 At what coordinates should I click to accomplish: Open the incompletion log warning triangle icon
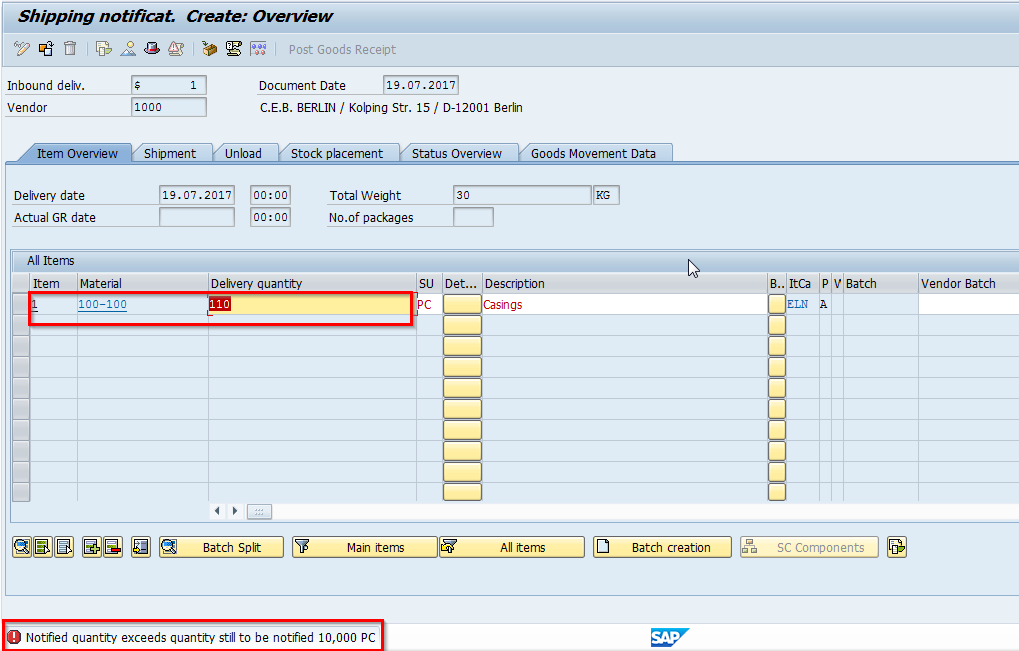click(x=177, y=48)
